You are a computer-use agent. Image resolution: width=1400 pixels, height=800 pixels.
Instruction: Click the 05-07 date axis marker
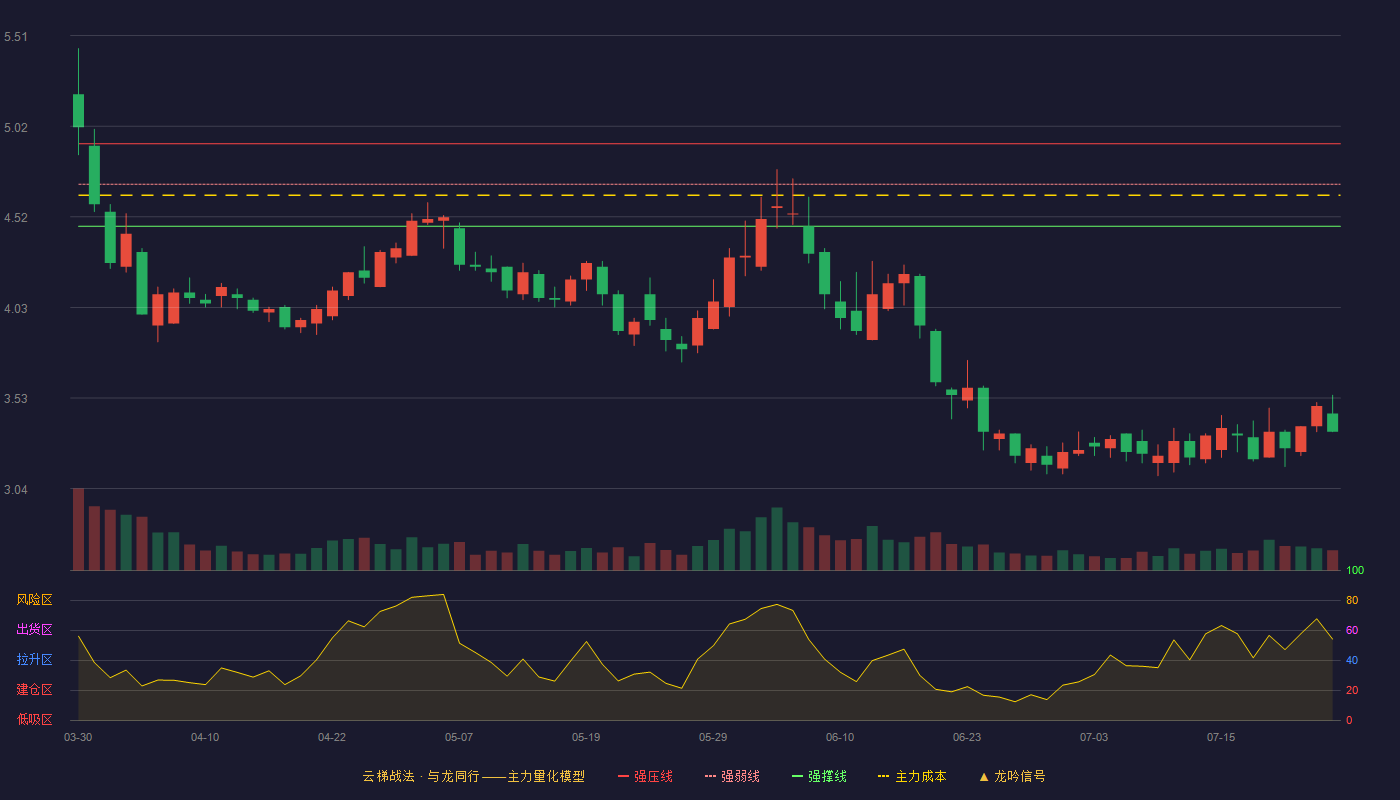tap(459, 737)
